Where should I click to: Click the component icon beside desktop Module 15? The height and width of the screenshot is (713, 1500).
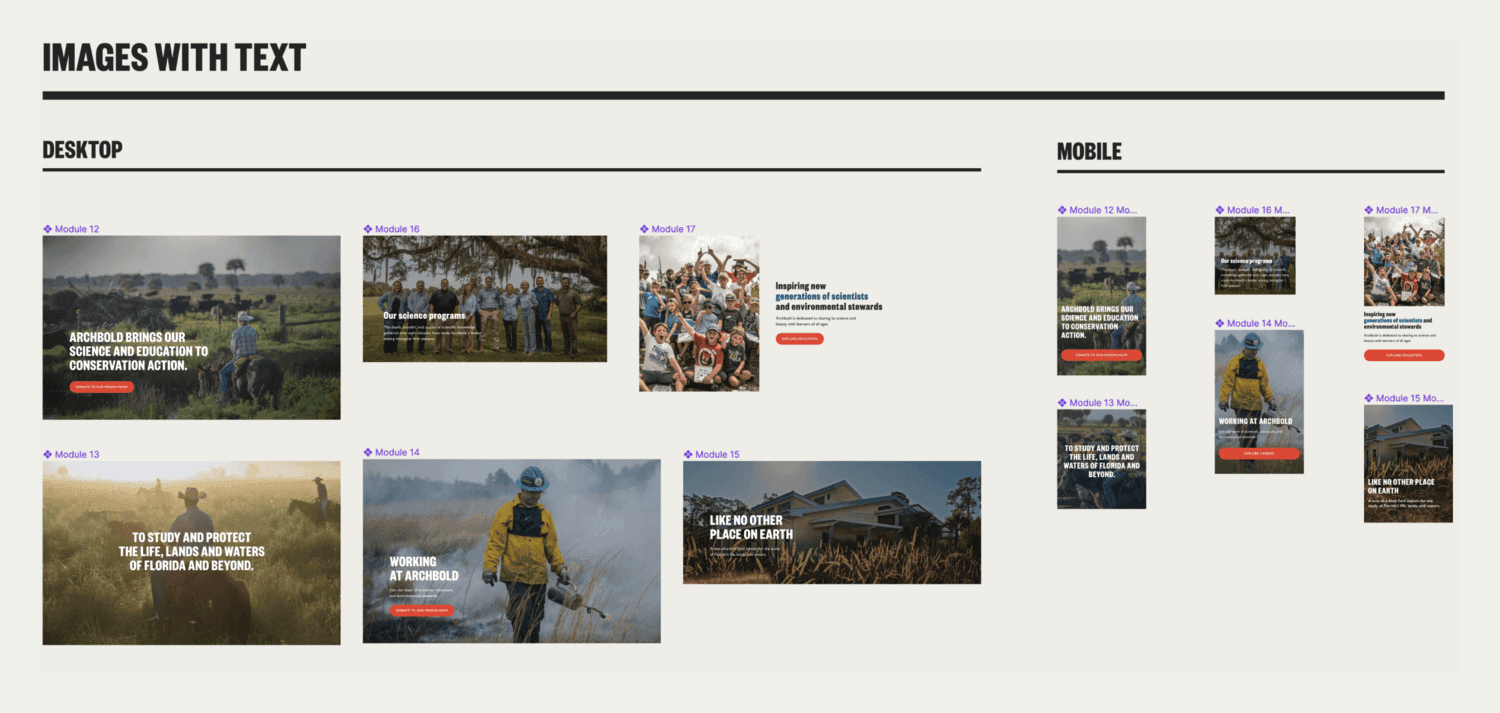pos(689,454)
